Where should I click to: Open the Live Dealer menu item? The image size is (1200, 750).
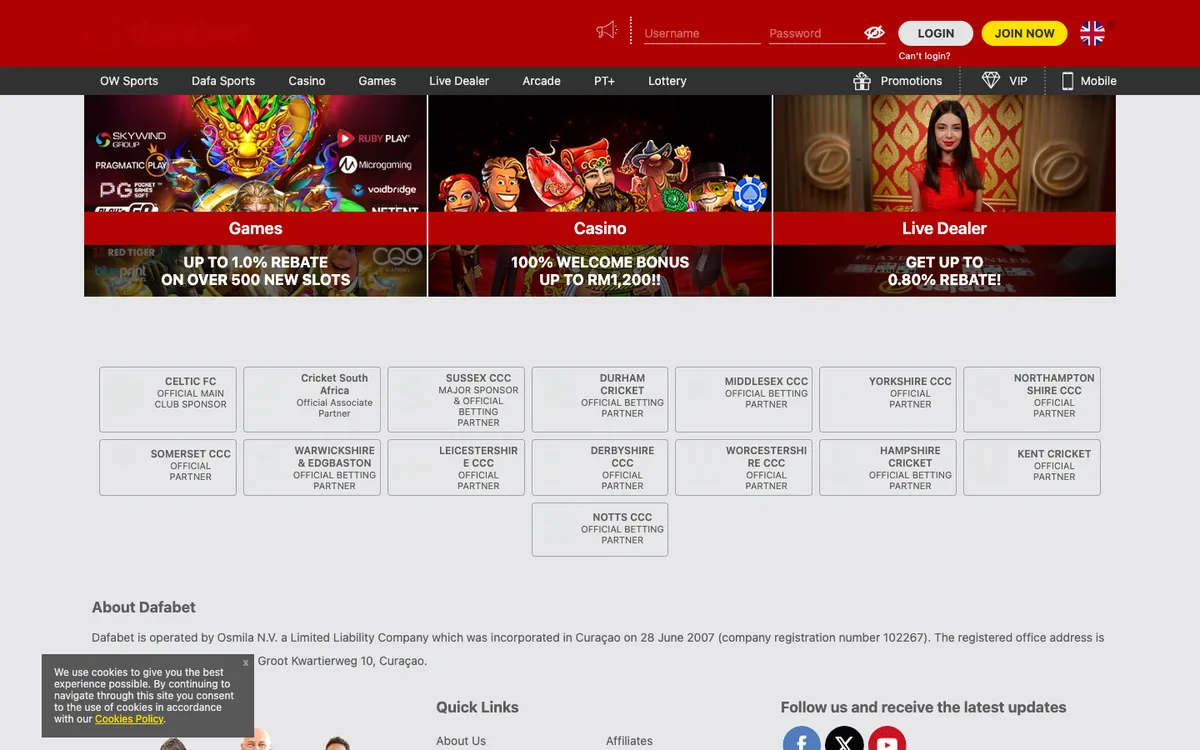pyautogui.click(x=459, y=81)
